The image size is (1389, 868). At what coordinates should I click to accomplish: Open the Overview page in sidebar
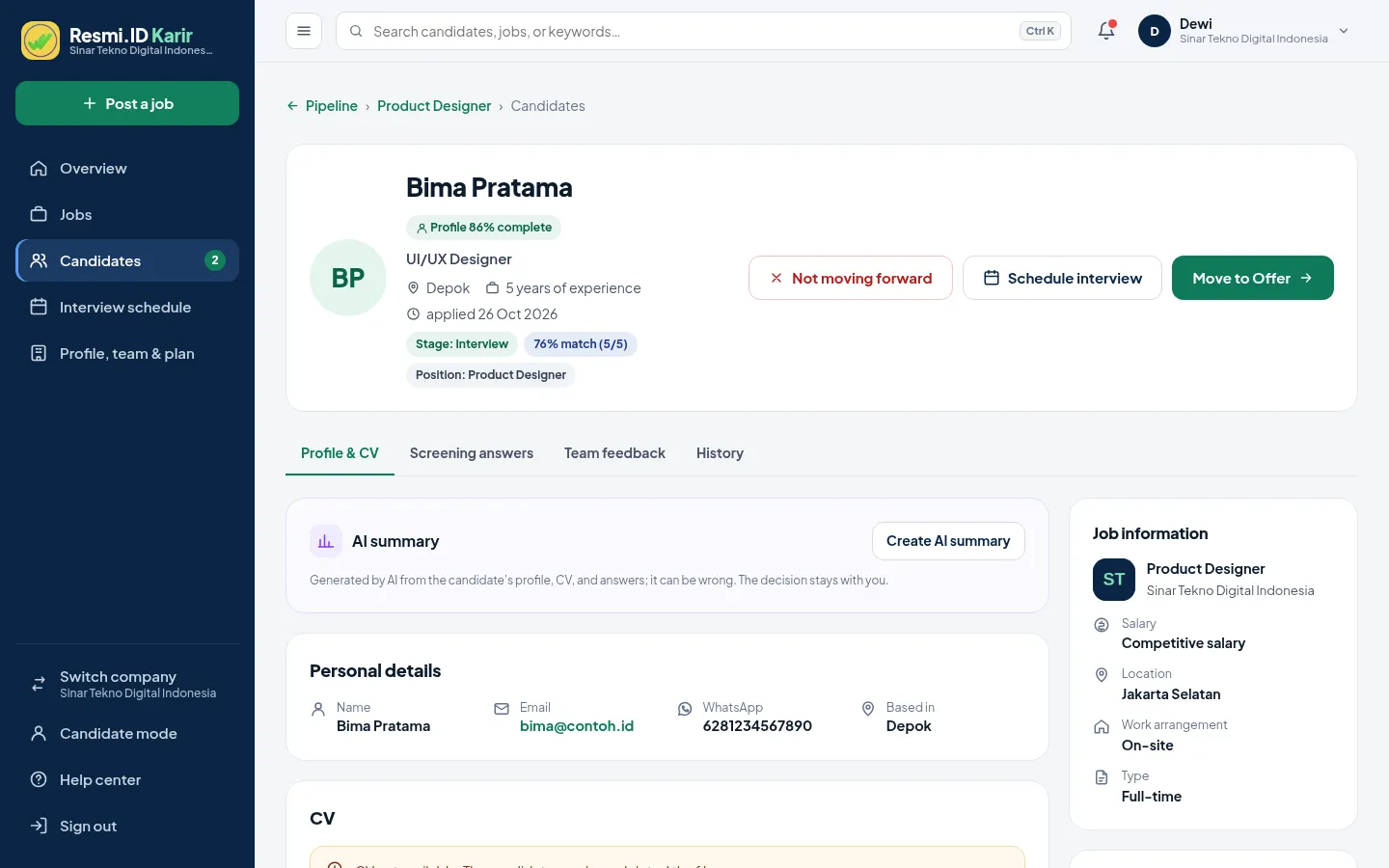coord(127,169)
